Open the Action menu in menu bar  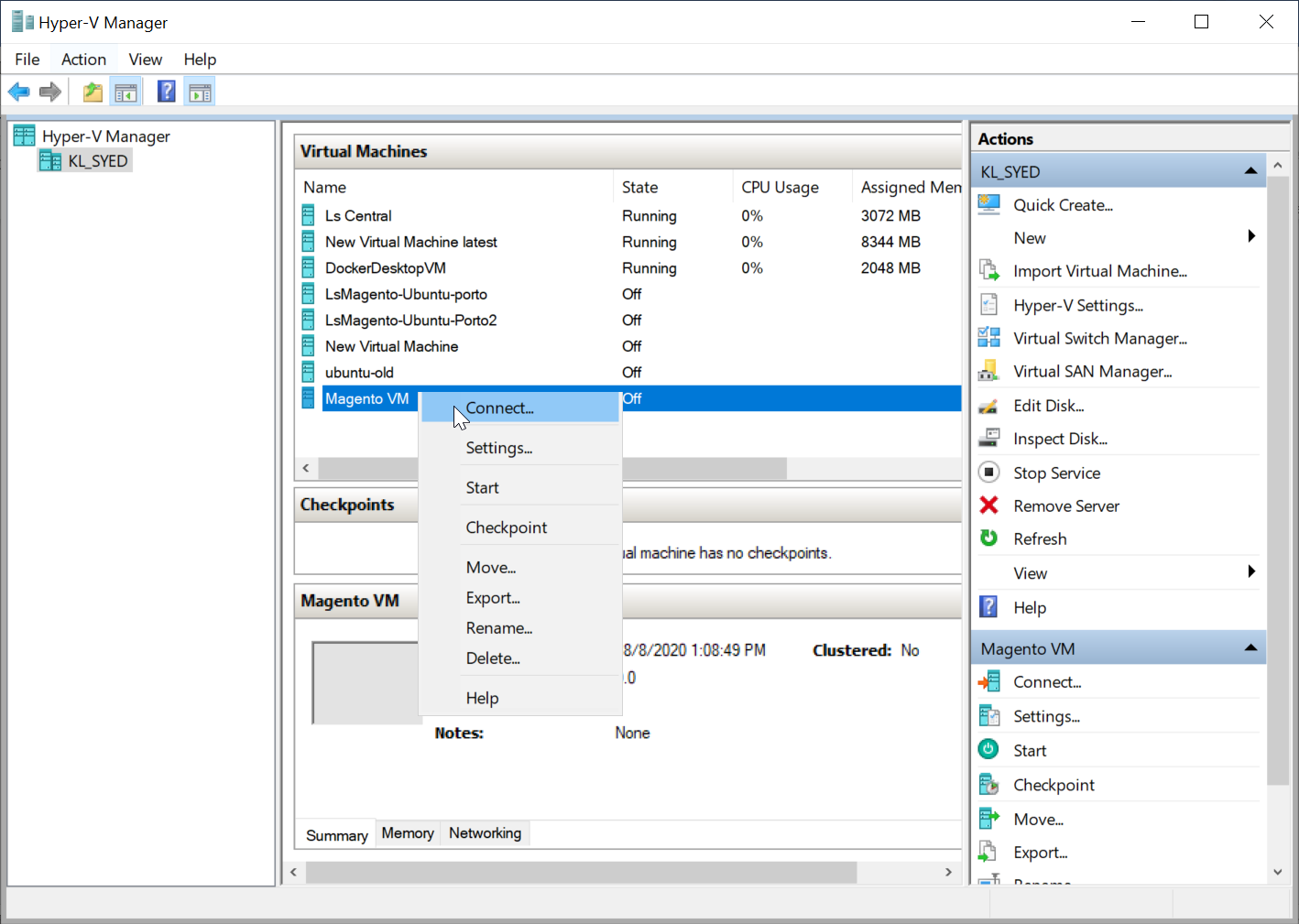(x=83, y=60)
